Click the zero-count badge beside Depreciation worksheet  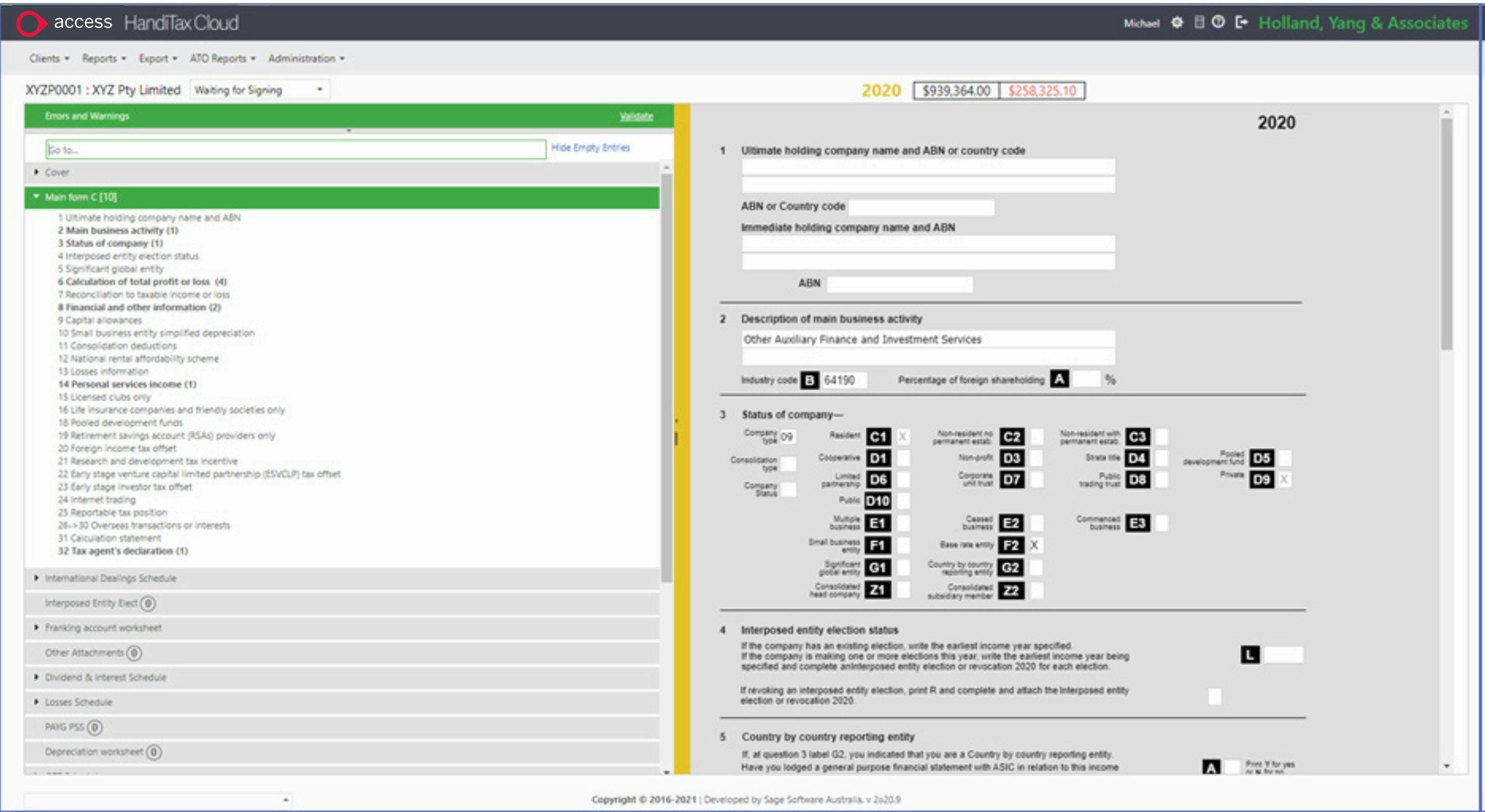tap(153, 752)
